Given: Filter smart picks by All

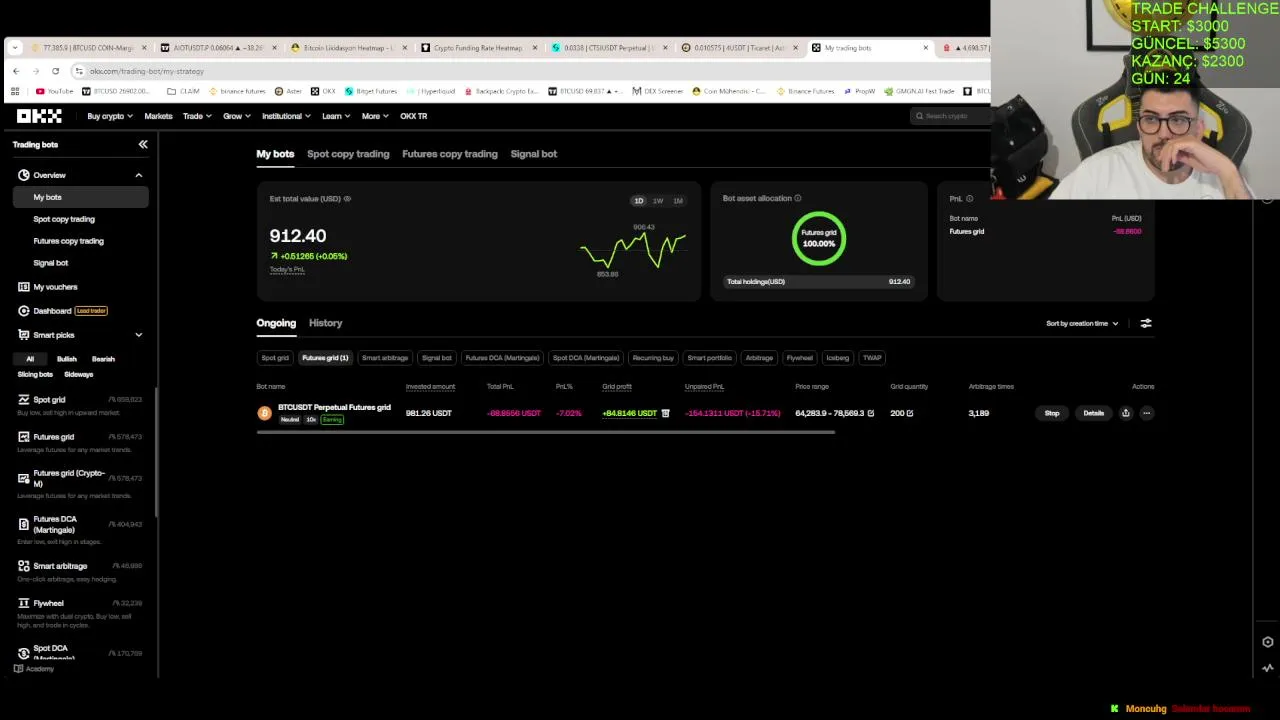Looking at the screenshot, I should coord(30,359).
